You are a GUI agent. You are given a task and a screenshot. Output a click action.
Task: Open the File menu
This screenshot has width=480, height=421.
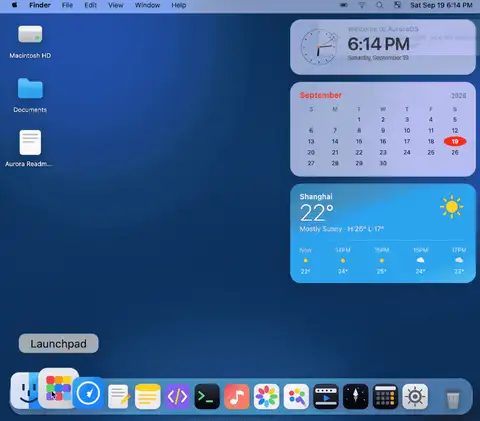[x=67, y=5]
